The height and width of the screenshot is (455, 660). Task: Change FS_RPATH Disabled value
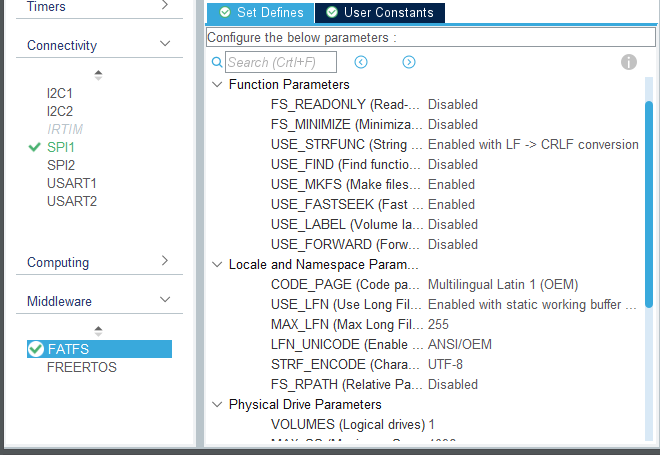[453, 384]
